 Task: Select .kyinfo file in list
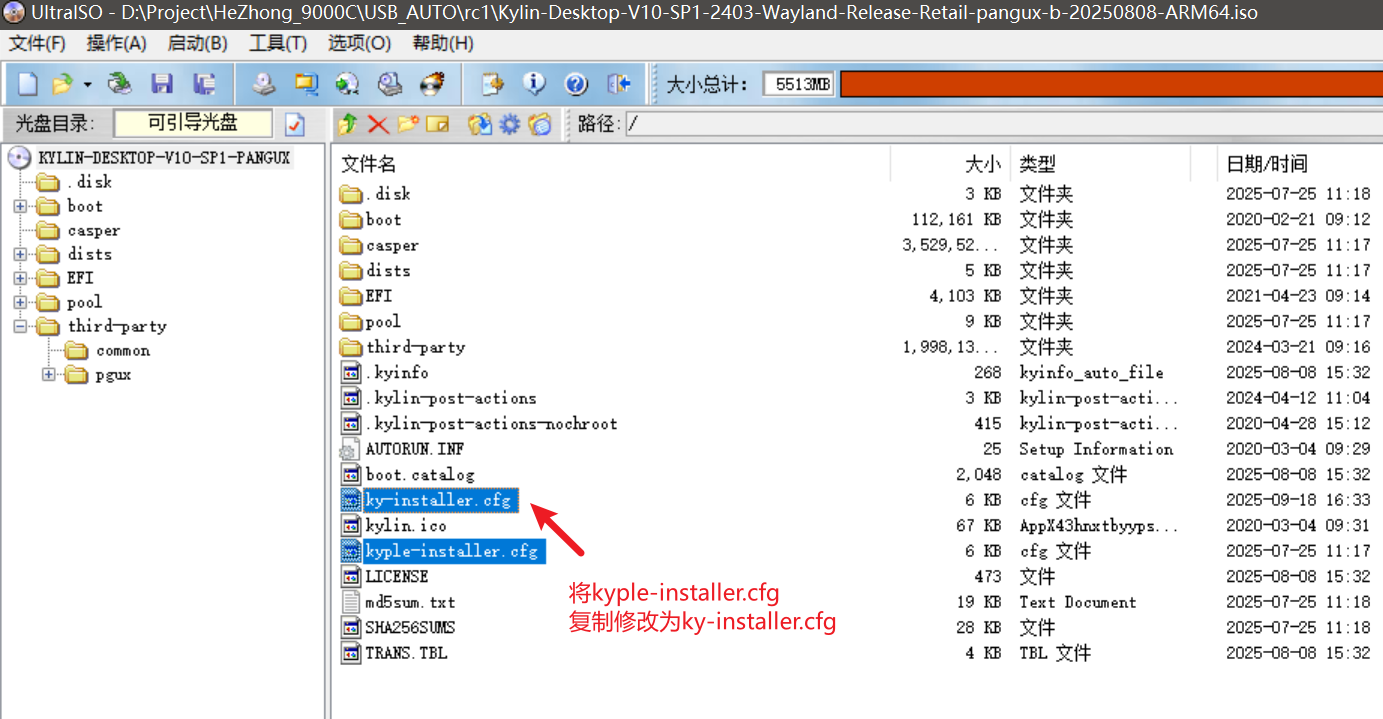point(397,373)
